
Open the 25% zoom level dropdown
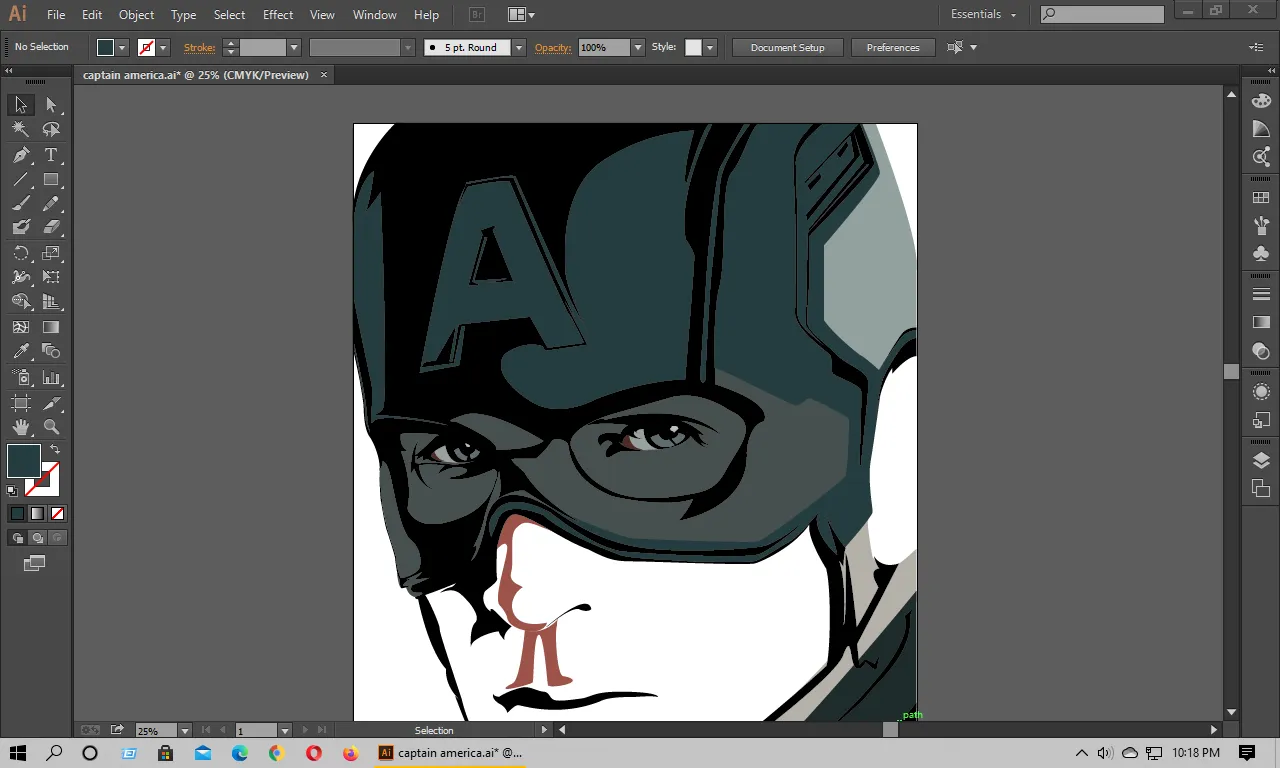(x=184, y=731)
